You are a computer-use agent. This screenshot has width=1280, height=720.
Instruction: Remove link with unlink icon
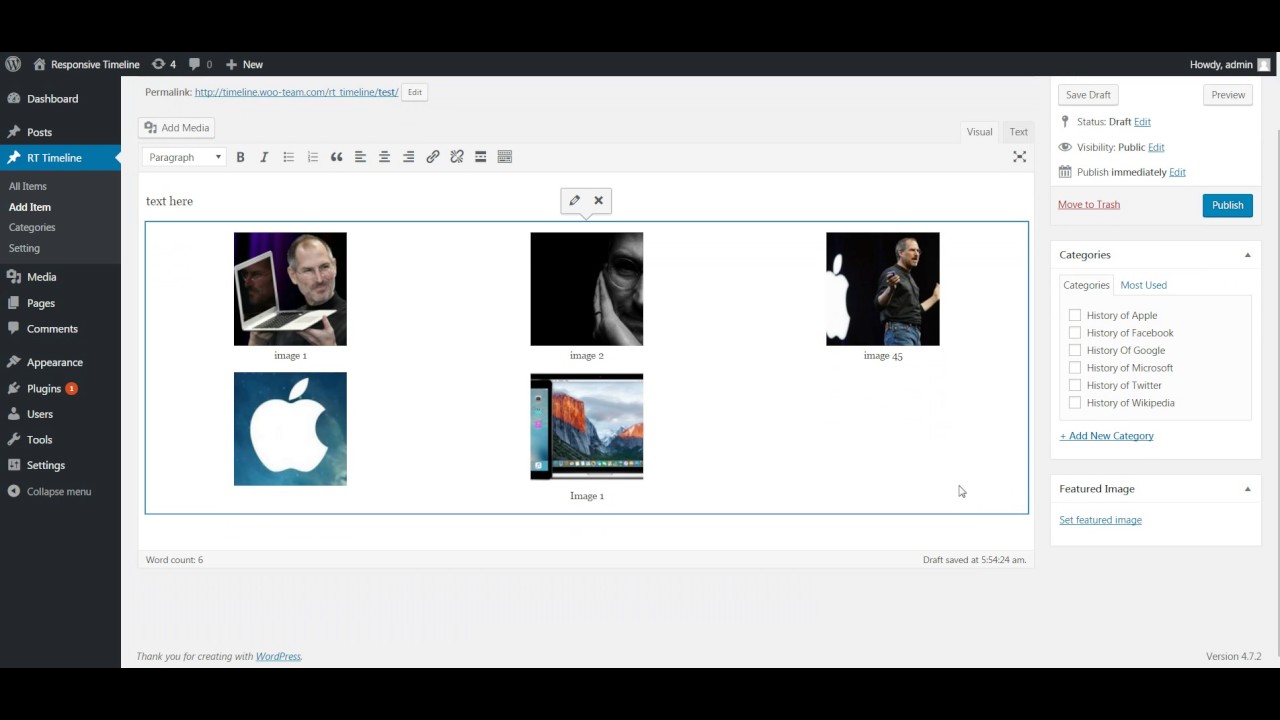[x=456, y=157]
